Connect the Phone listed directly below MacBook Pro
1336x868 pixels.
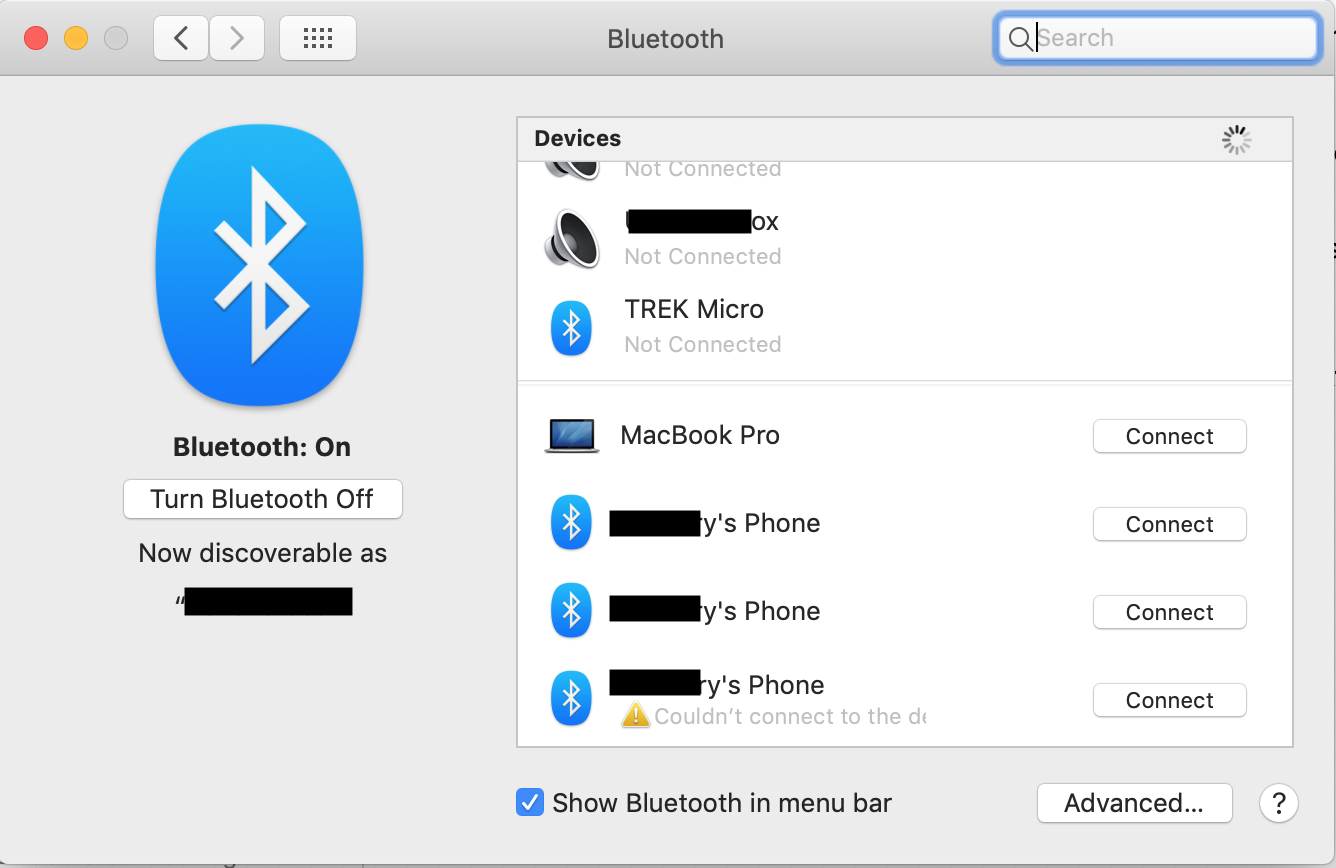coord(1169,524)
